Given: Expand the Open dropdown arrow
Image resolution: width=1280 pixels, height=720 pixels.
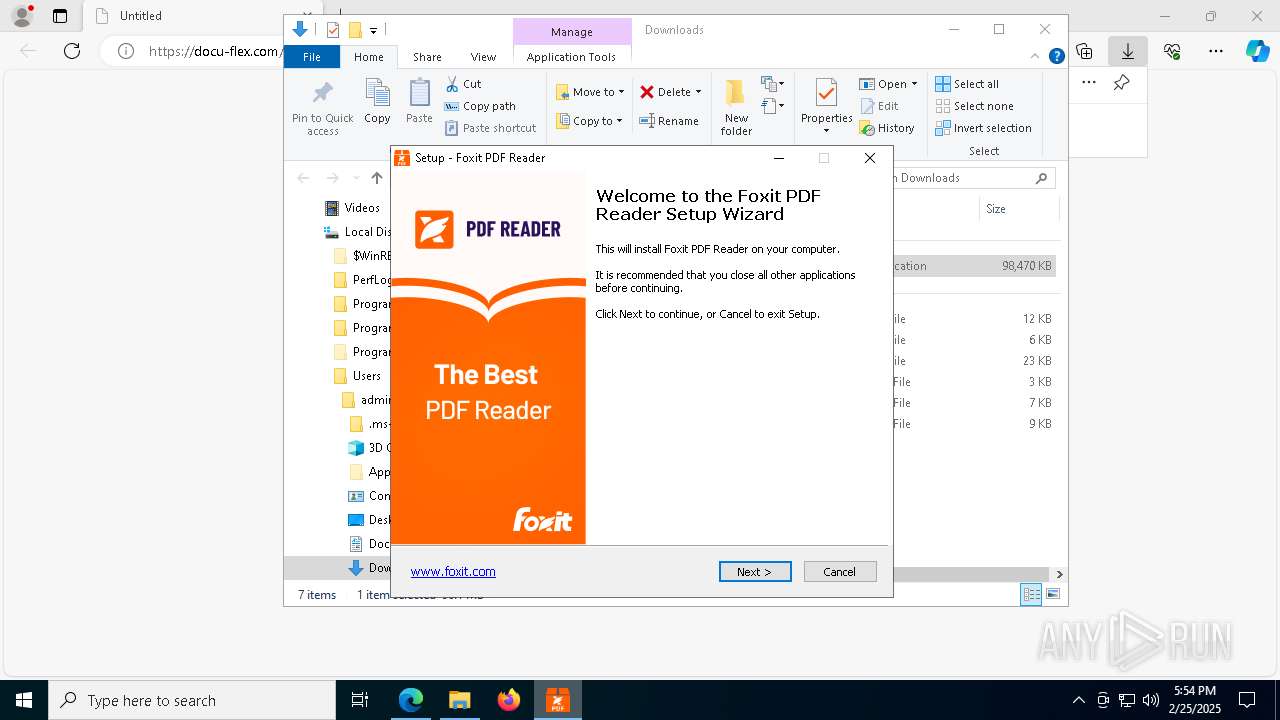Looking at the screenshot, I should (914, 84).
